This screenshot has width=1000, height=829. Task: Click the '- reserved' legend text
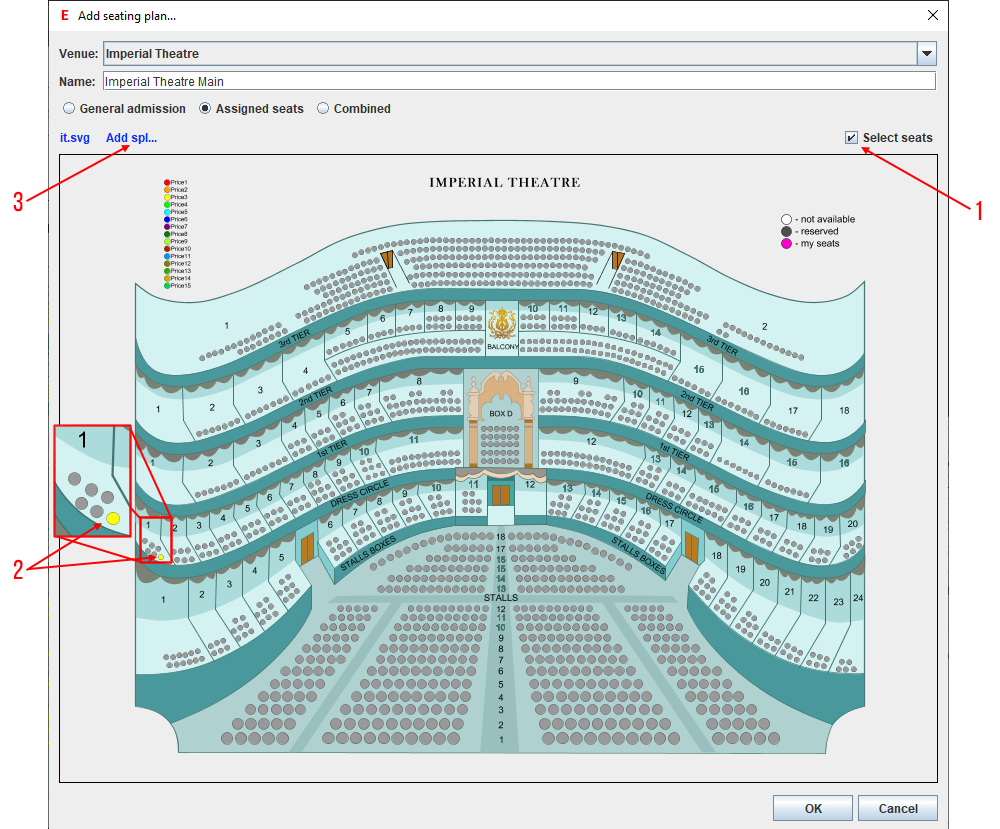816,231
